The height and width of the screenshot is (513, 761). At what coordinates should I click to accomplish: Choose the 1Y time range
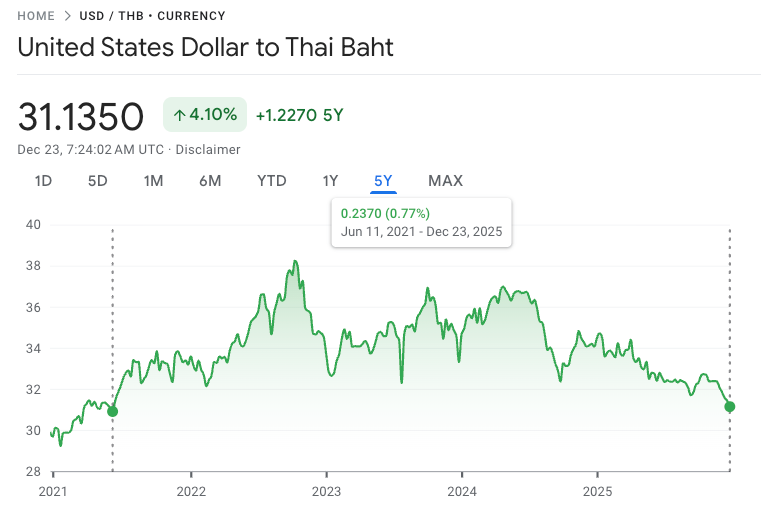(x=330, y=181)
